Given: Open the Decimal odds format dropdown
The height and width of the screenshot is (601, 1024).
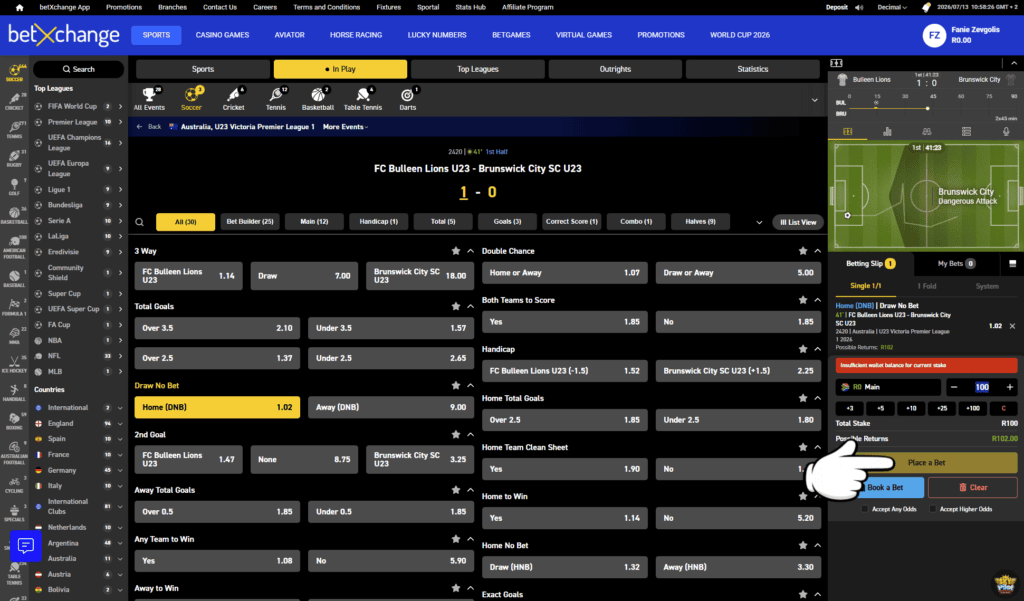Looking at the screenshot, I should point(892,7).
